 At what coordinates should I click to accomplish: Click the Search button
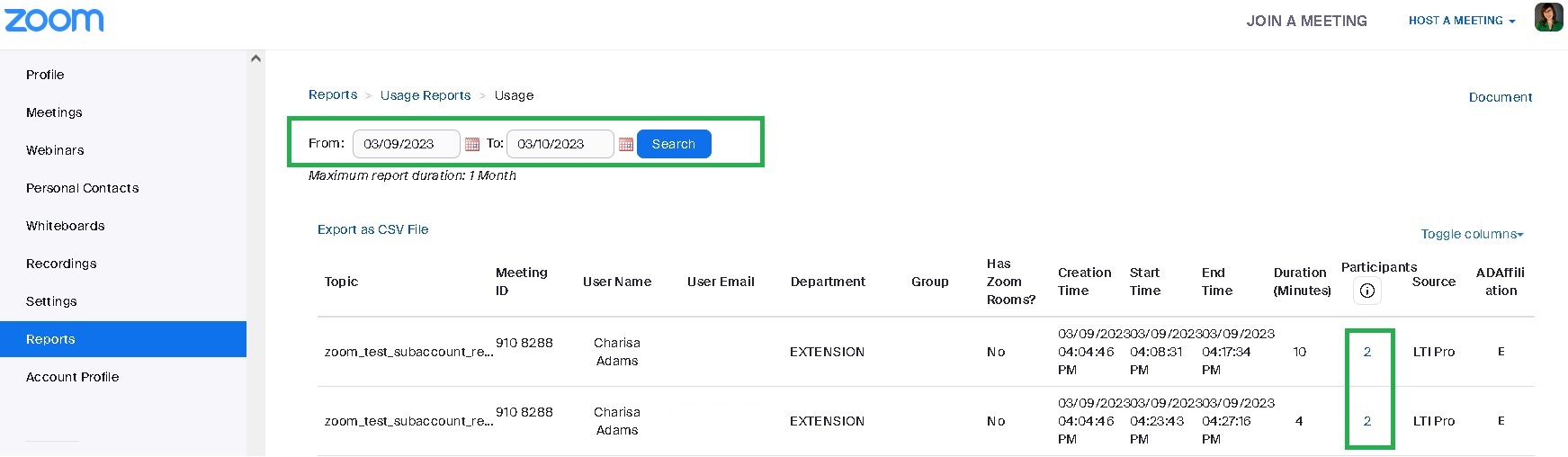[x=674, y=144]
